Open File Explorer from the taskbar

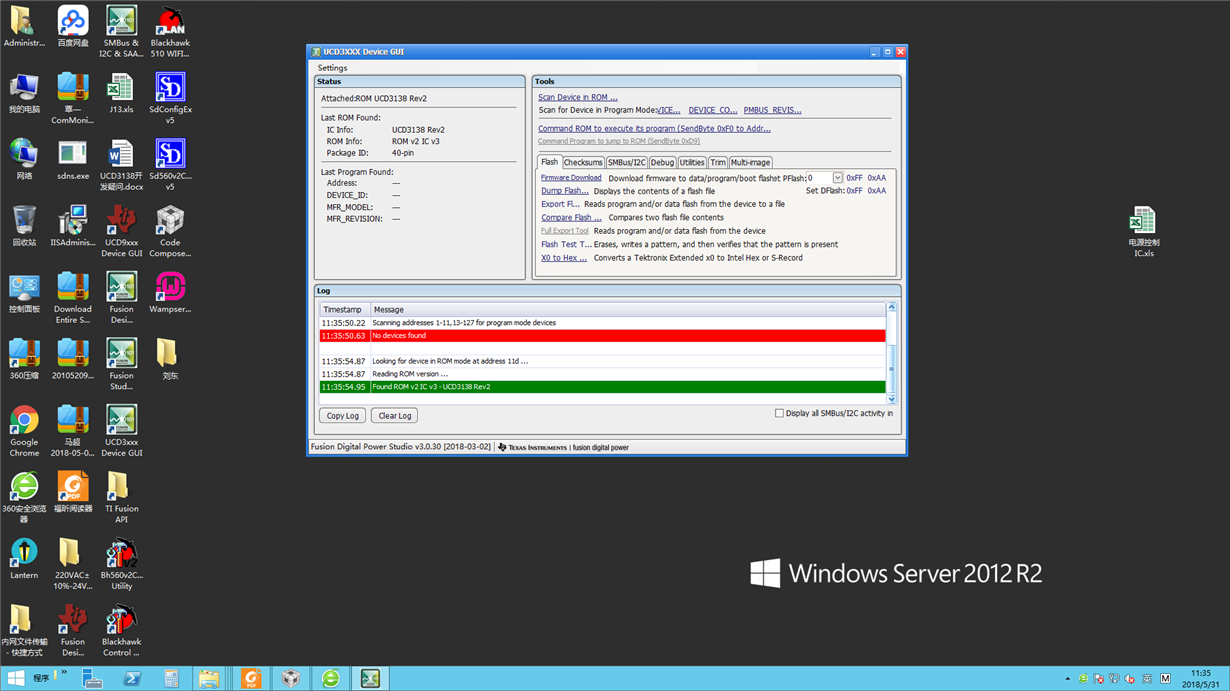[x=209, y=678]
